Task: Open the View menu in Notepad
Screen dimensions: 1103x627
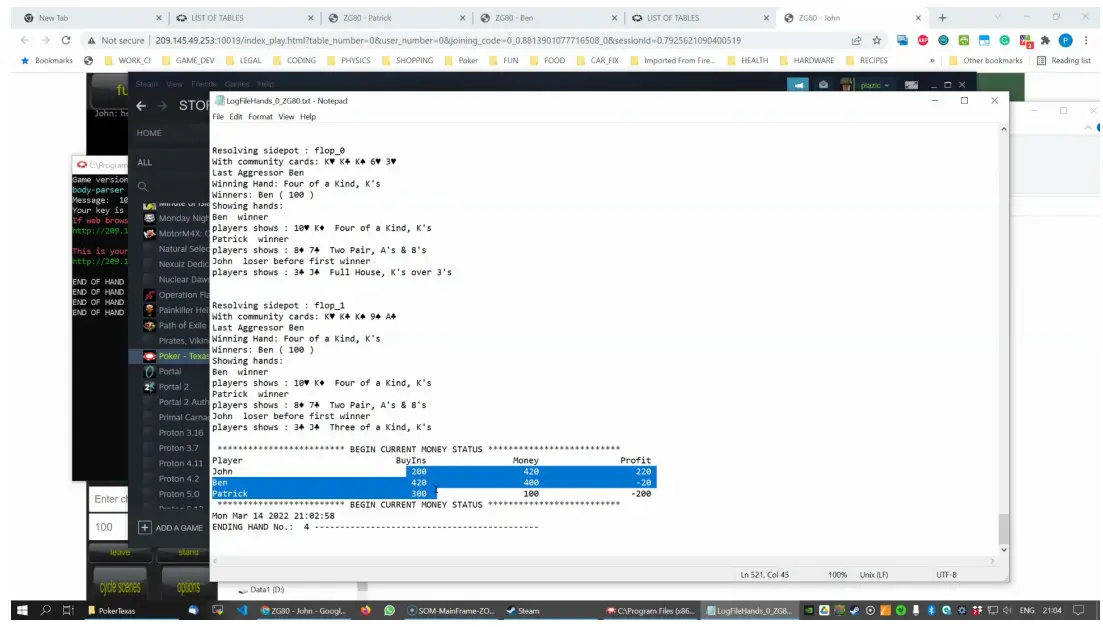Action: click(x=286, y=117)
